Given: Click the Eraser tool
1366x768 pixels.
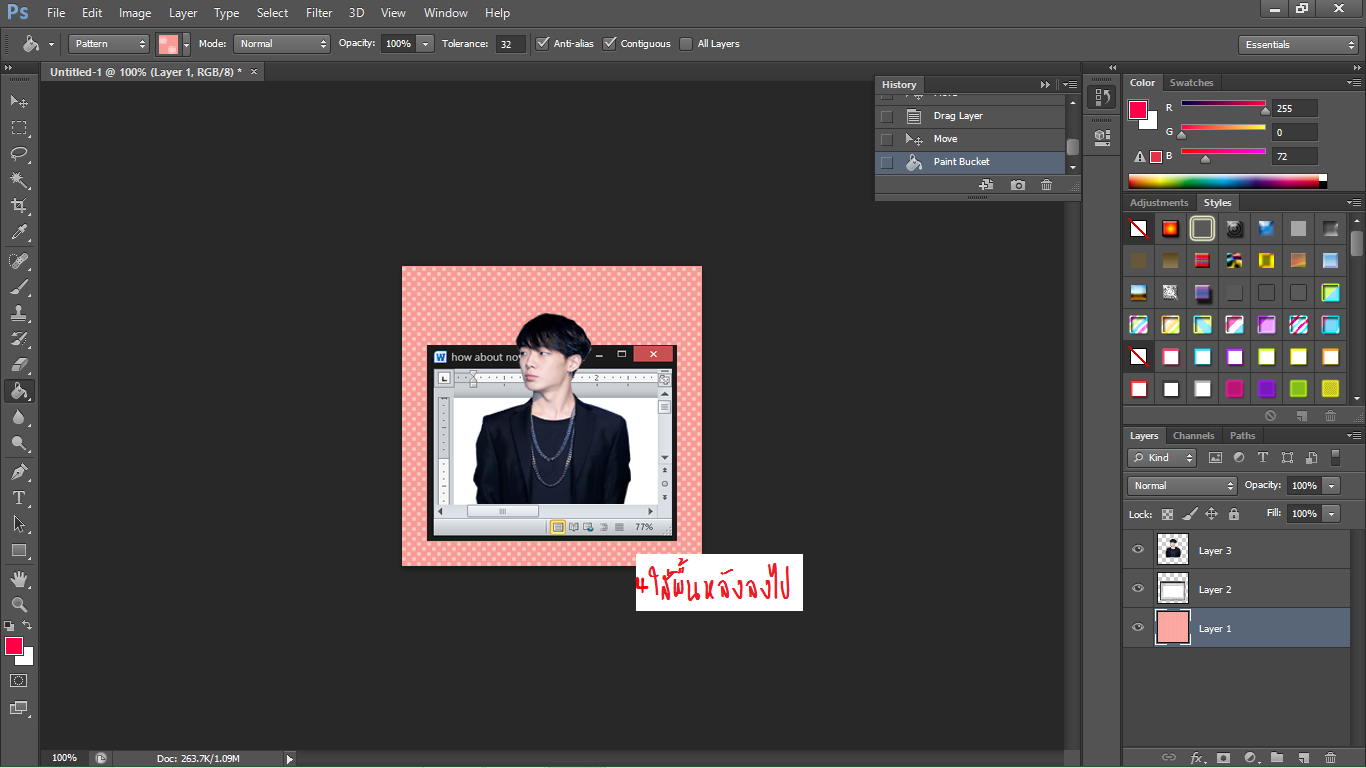Looking at the screenshot, I should coord(19,365).
